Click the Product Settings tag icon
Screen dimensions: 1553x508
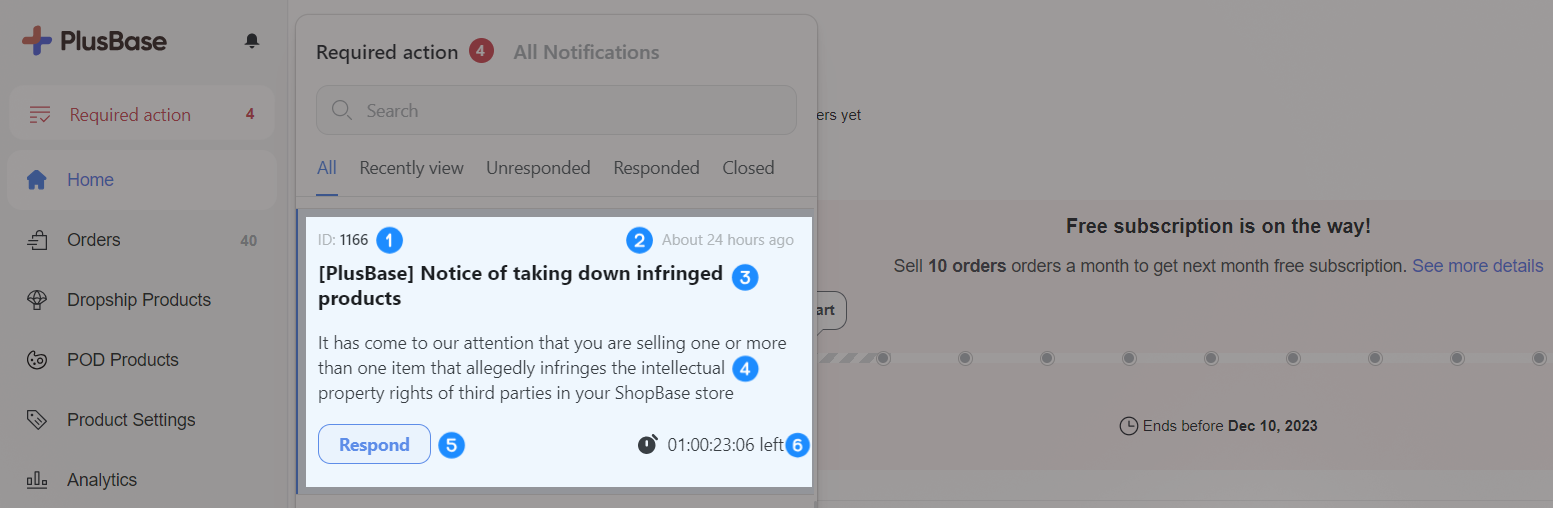coord(37,420)
